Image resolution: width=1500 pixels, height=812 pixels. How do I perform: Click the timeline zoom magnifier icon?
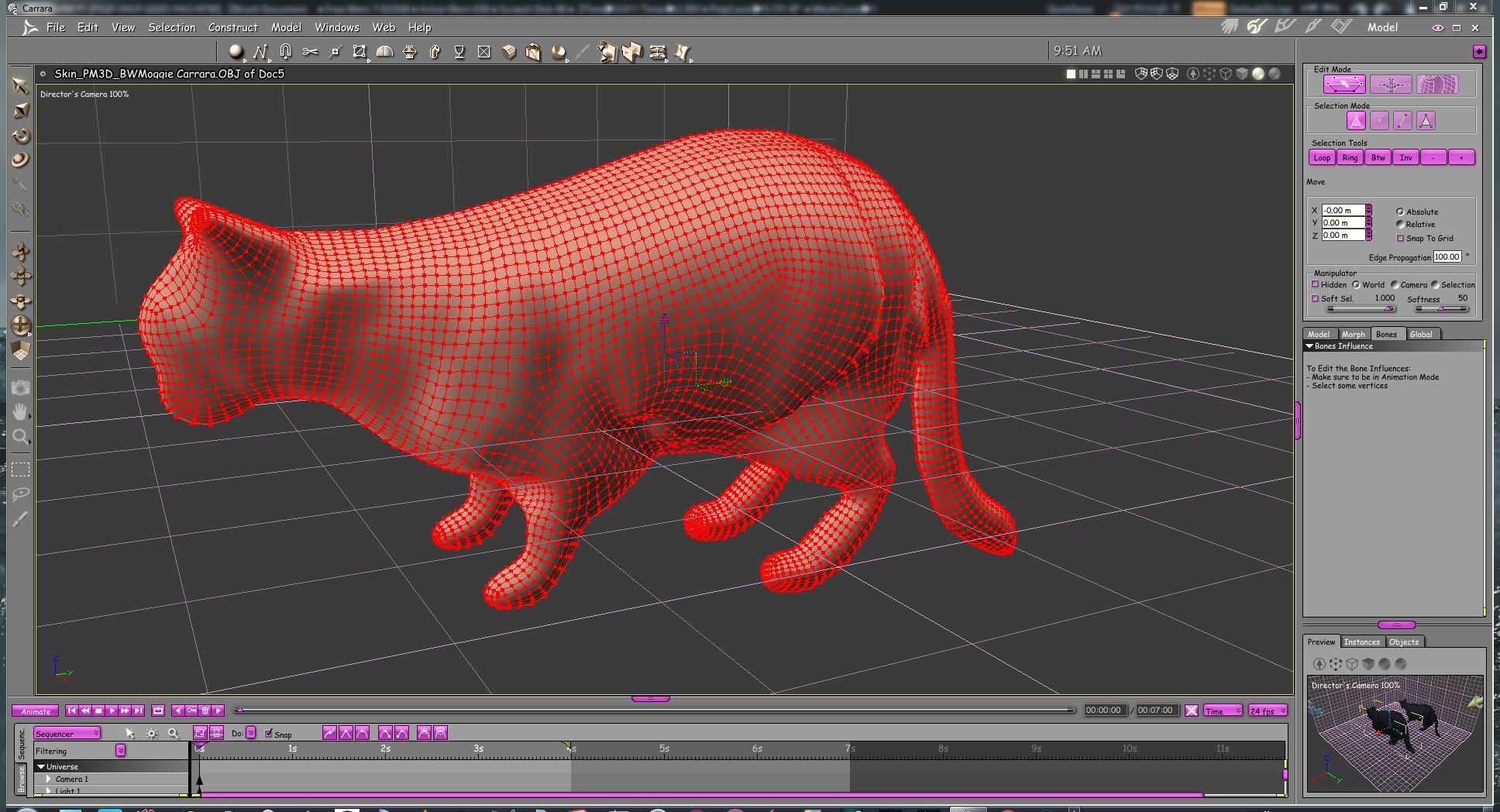click(x=174, y=733)
